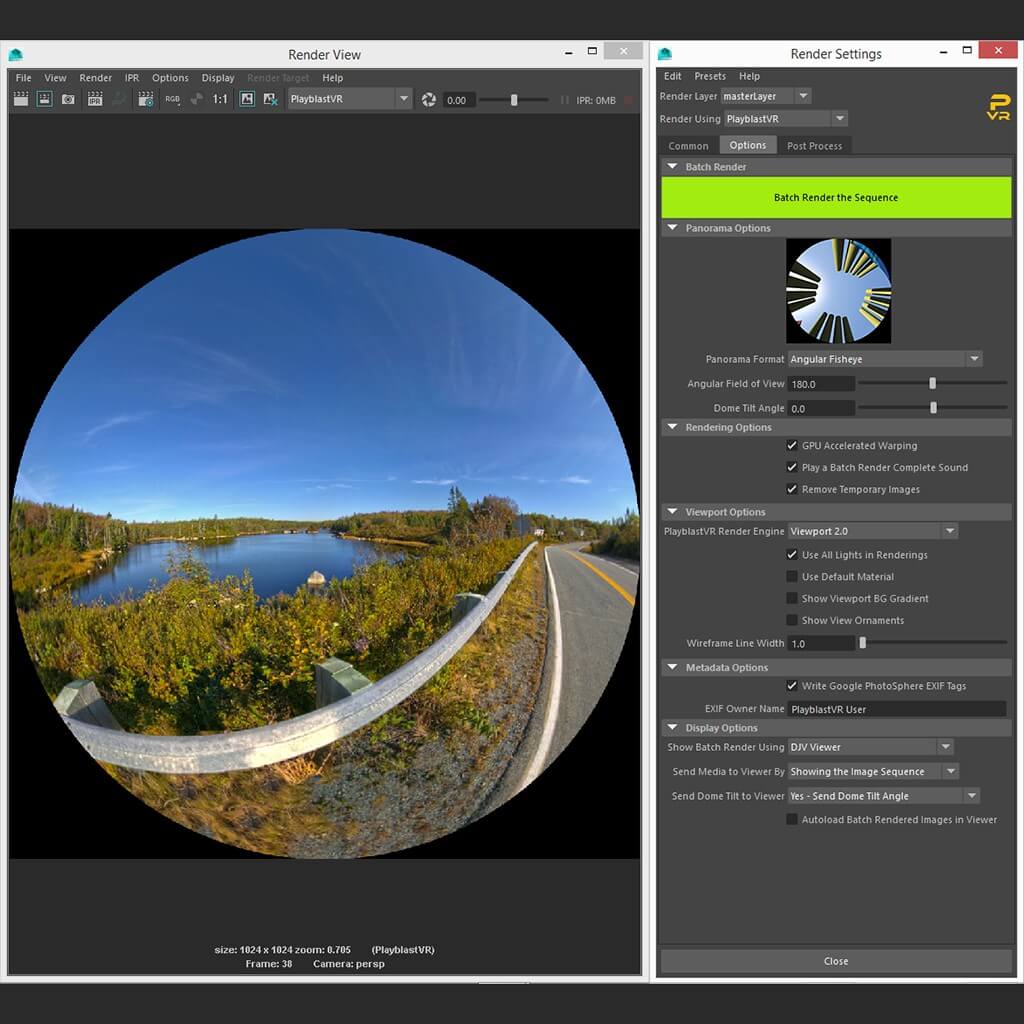
Task: Uncheck Remove Temporary Images
Action: click(792, 489)
